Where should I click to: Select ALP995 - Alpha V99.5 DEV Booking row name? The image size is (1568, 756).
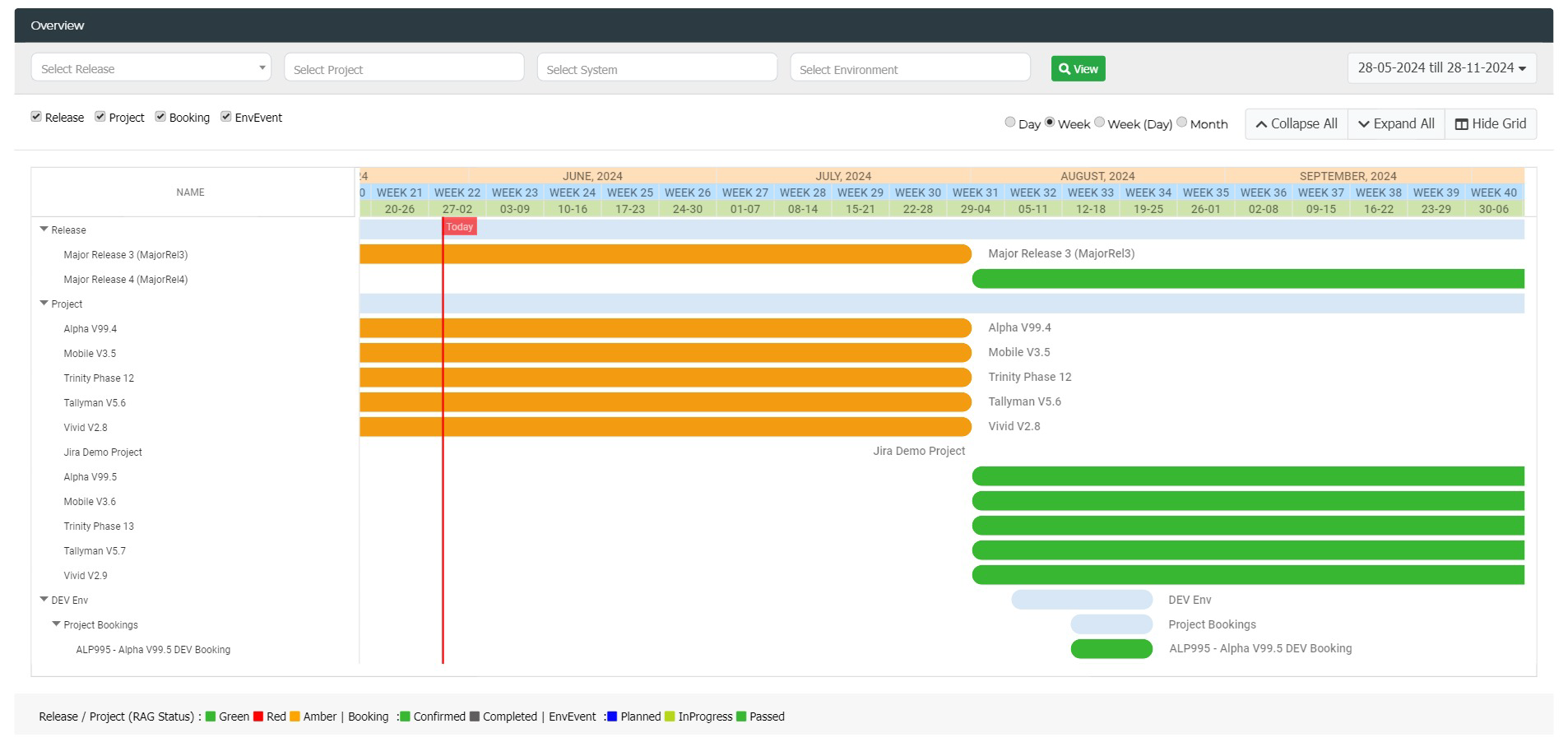pyautogui.click(x=153, y=650)
